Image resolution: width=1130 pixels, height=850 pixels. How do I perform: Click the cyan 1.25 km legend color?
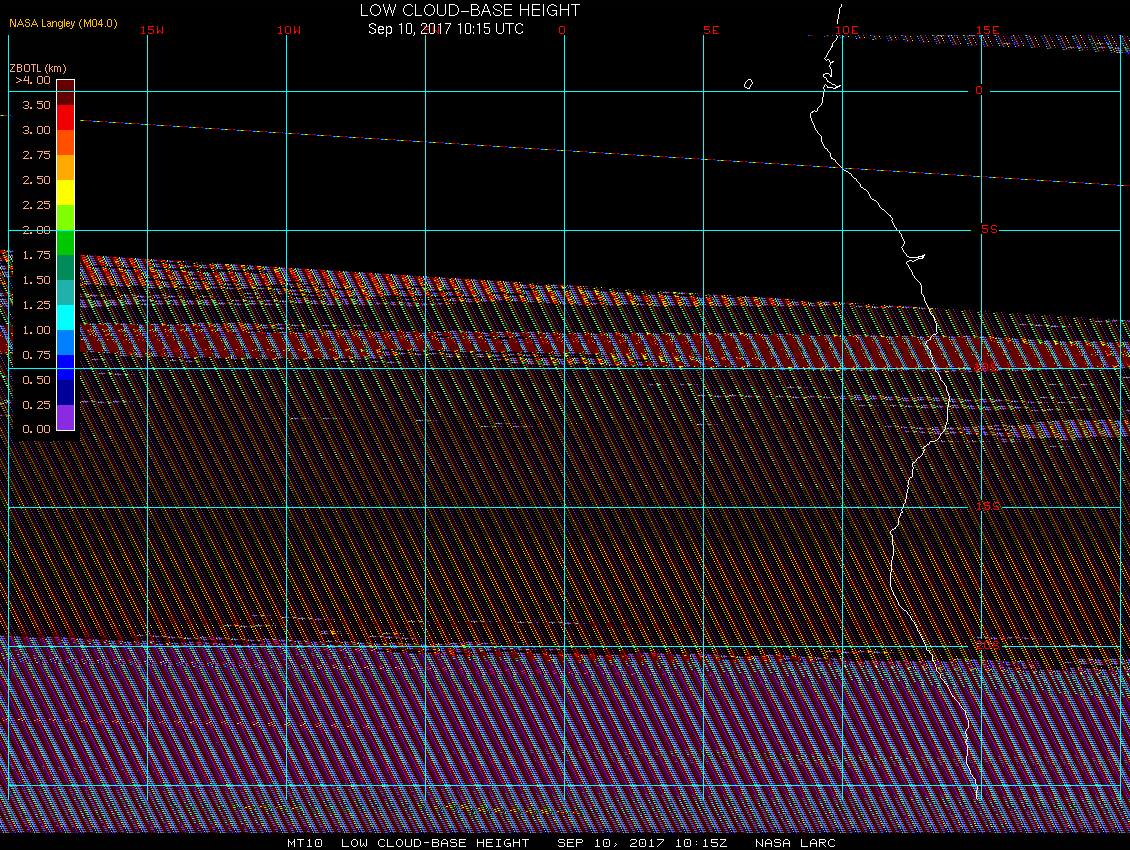[66, 317]
